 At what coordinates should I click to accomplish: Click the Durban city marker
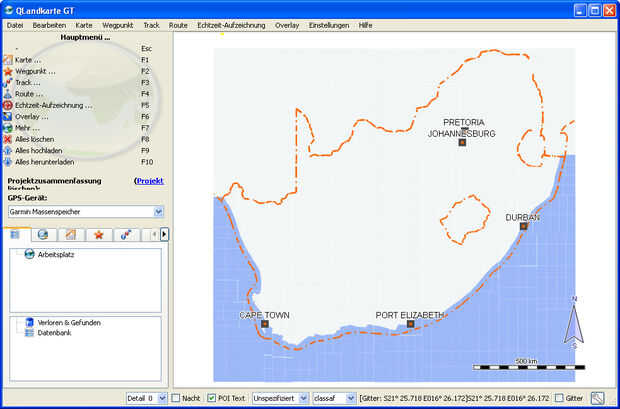click(524, 226)
